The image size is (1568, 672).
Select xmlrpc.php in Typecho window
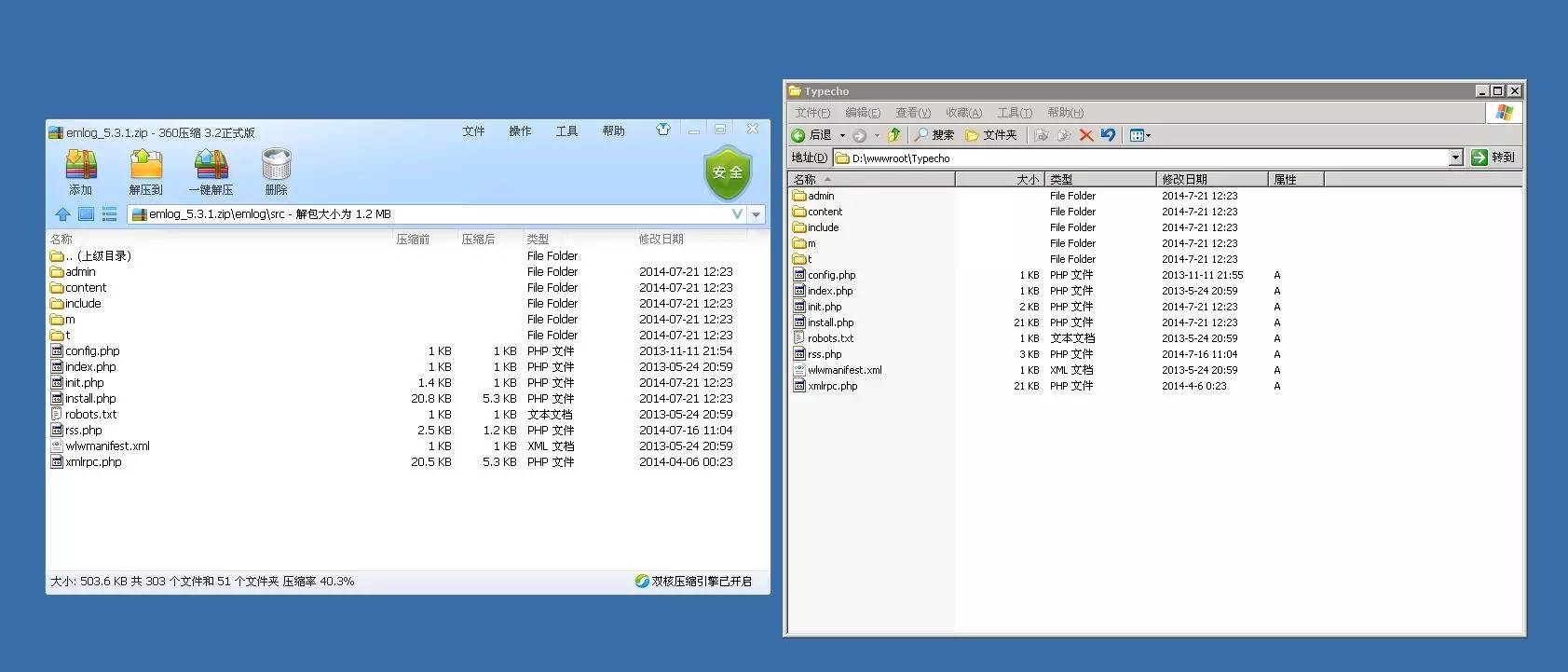(825, 386)
